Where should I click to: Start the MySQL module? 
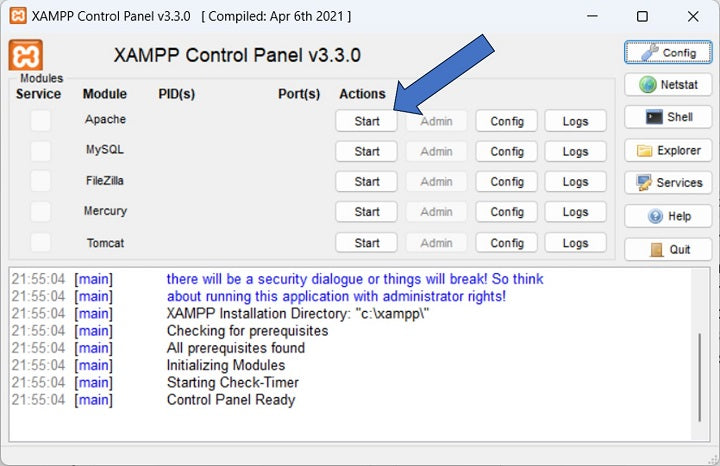click(x=366, y=151)
